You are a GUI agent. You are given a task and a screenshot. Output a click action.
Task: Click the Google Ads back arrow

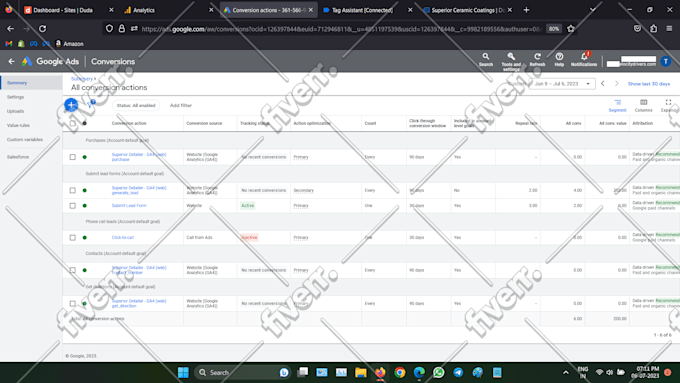pos(11,62)
